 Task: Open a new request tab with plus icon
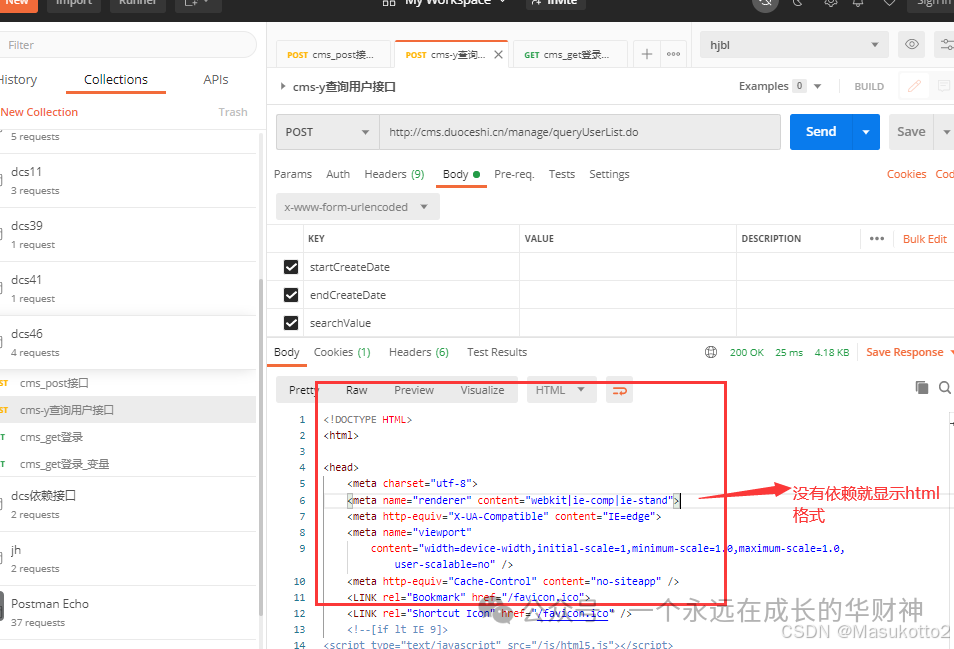click(647, 54)
